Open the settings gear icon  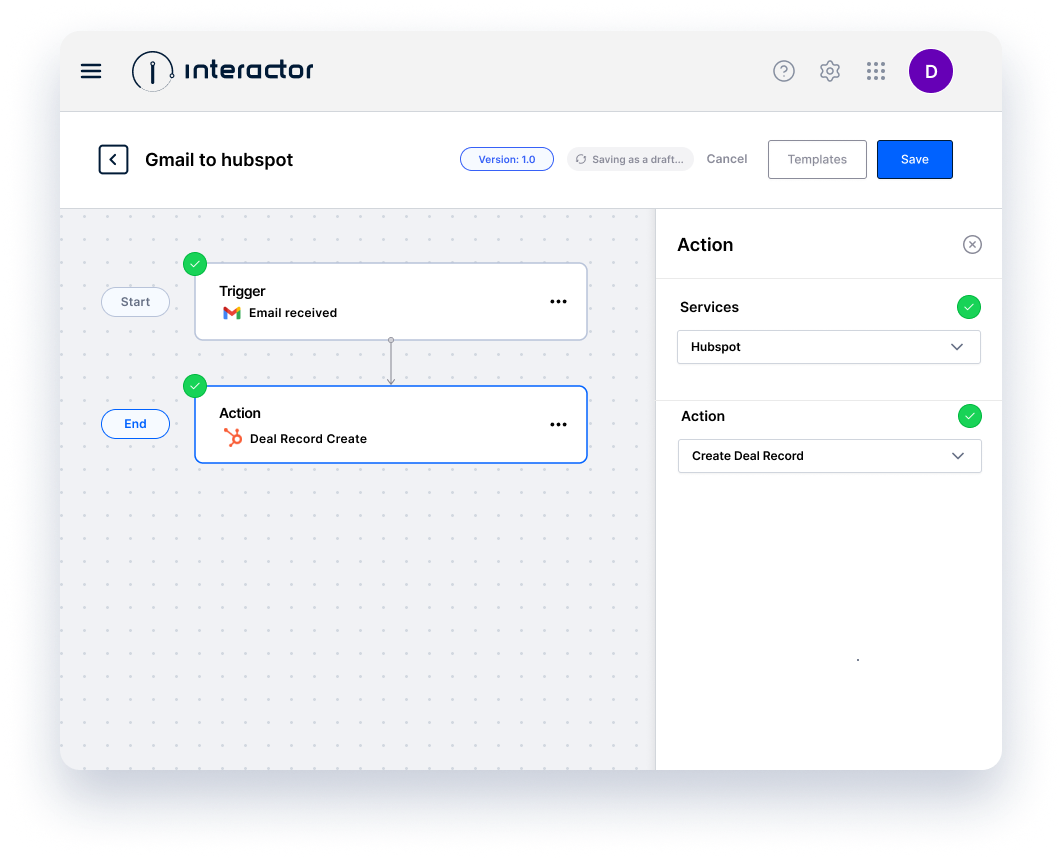tap(829, 71)
